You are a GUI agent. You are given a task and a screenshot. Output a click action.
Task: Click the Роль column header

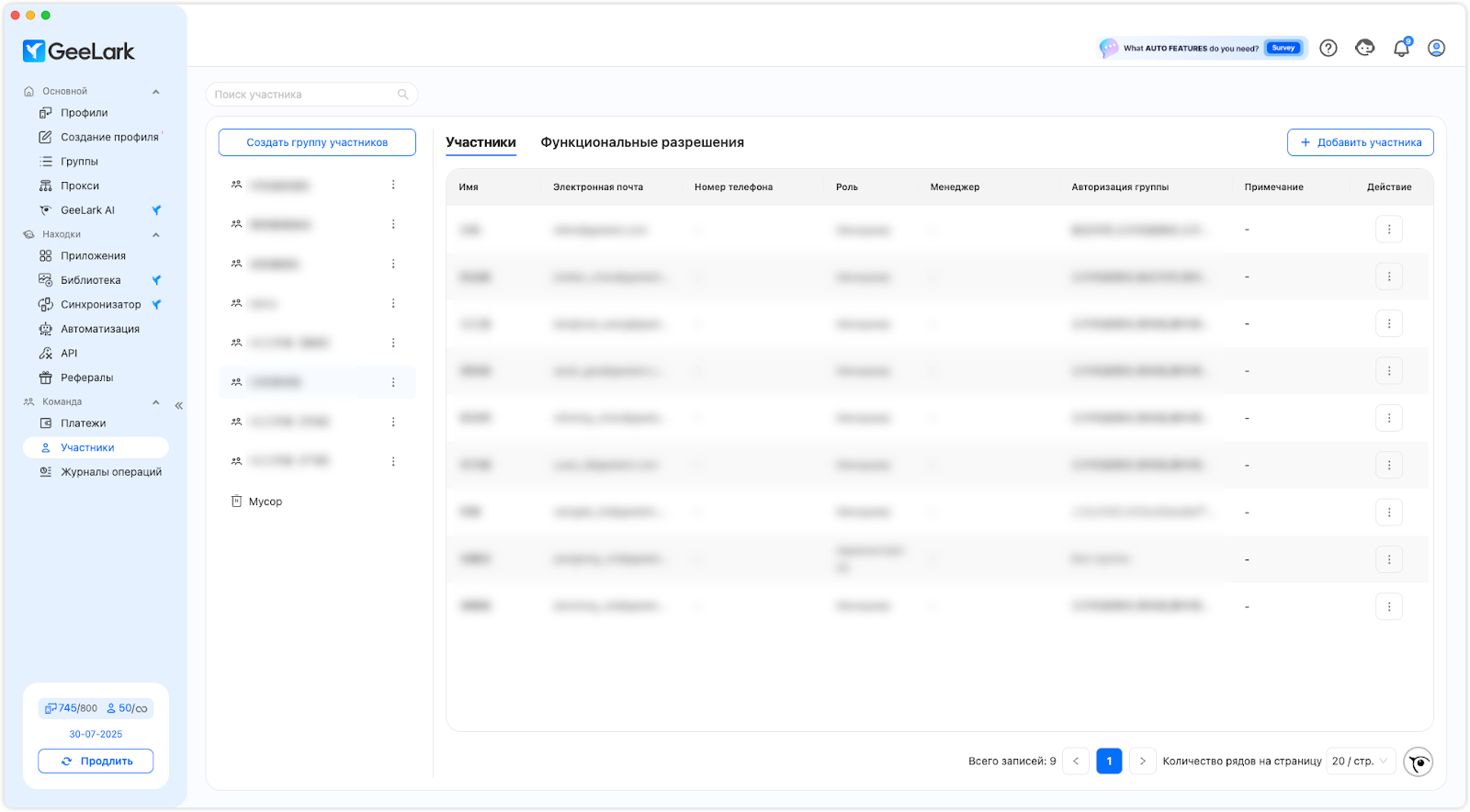pyautogui.click(x=847, y=187)
